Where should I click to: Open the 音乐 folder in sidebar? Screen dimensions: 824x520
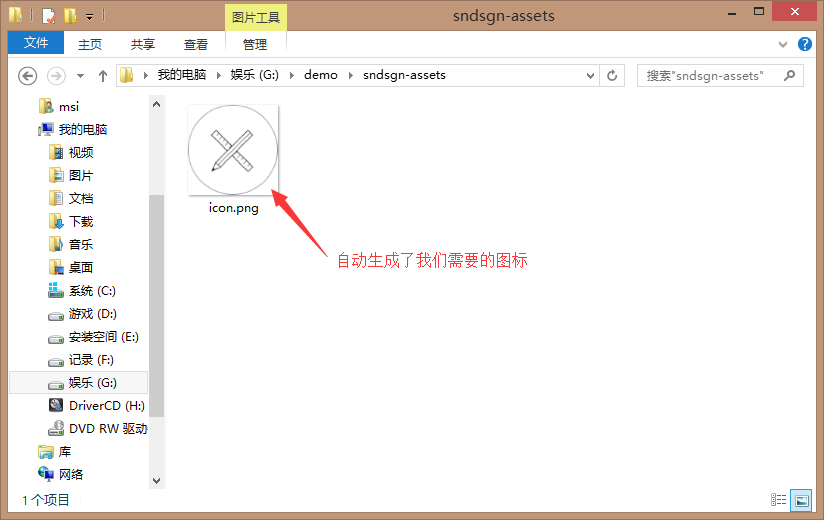pos(81,244)
